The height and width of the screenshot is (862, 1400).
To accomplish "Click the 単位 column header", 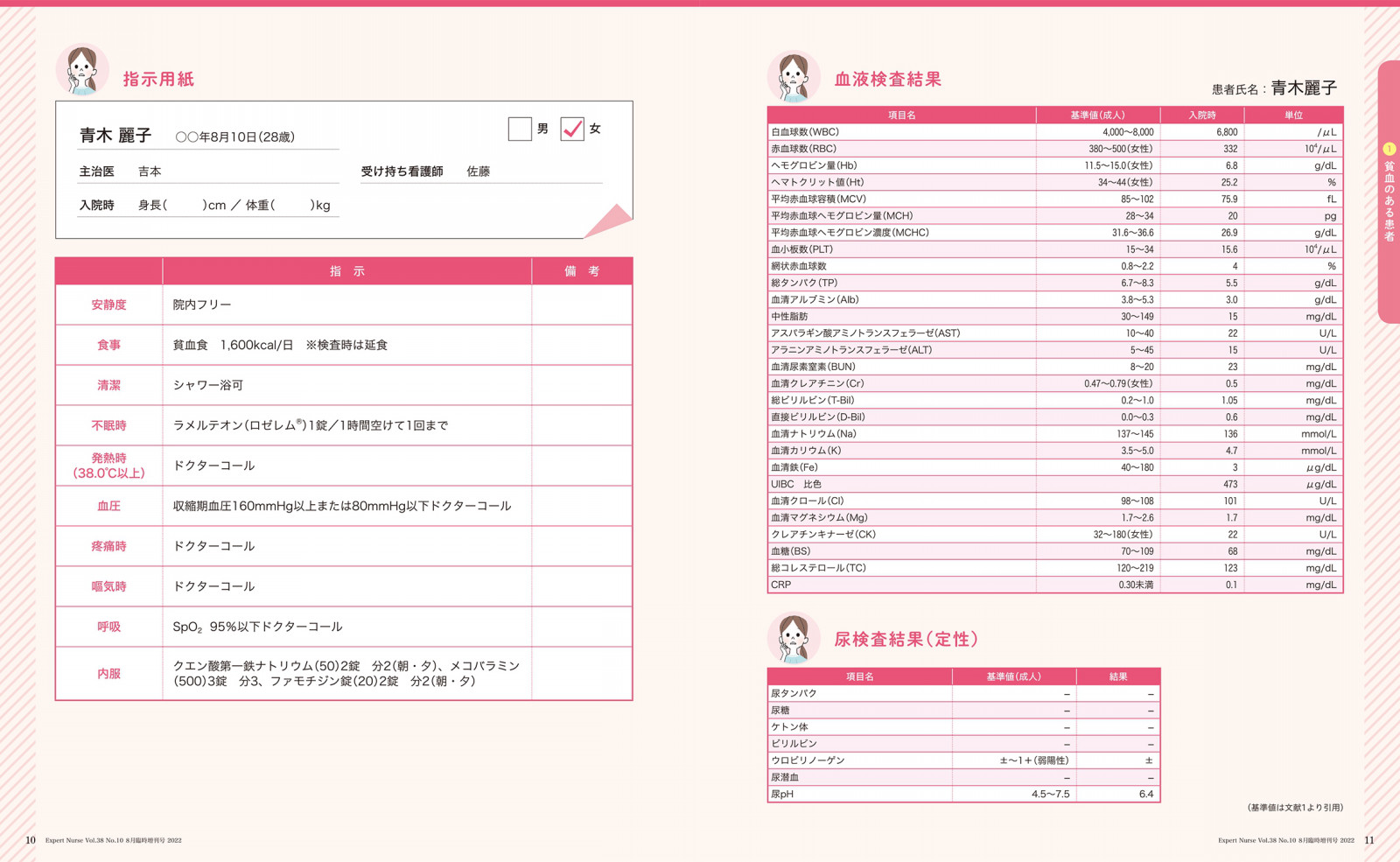I will tap(1293, 115).
